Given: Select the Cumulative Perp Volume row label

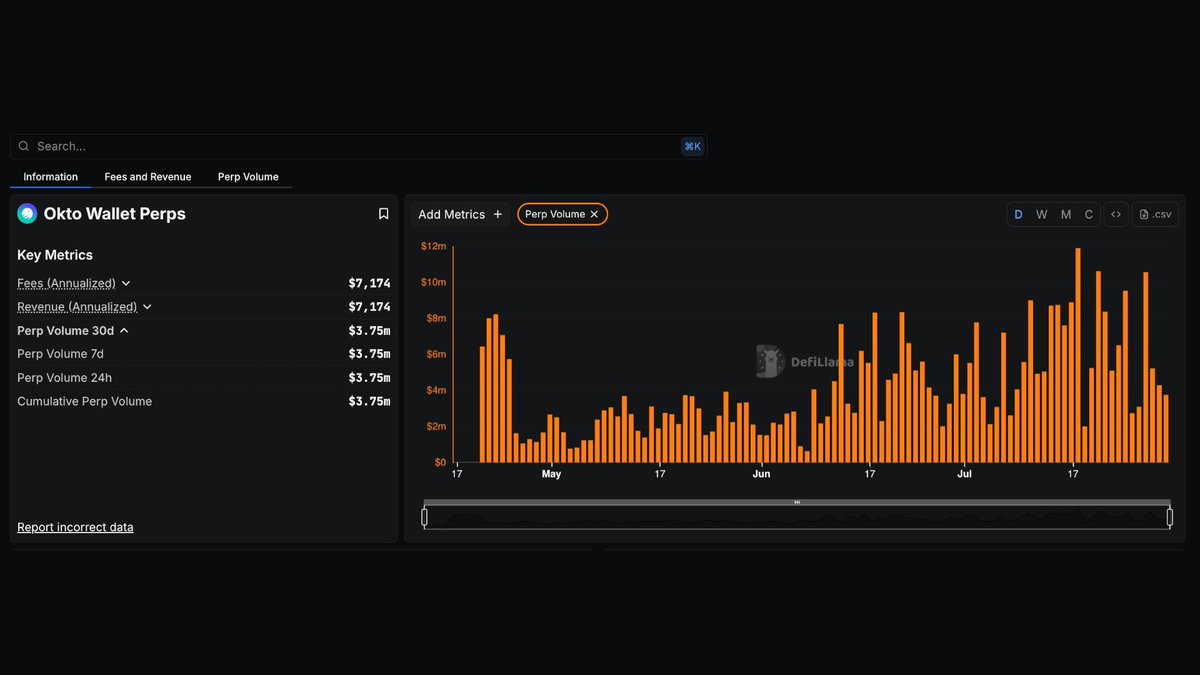Looking at the screenshot, I should 84,401.
